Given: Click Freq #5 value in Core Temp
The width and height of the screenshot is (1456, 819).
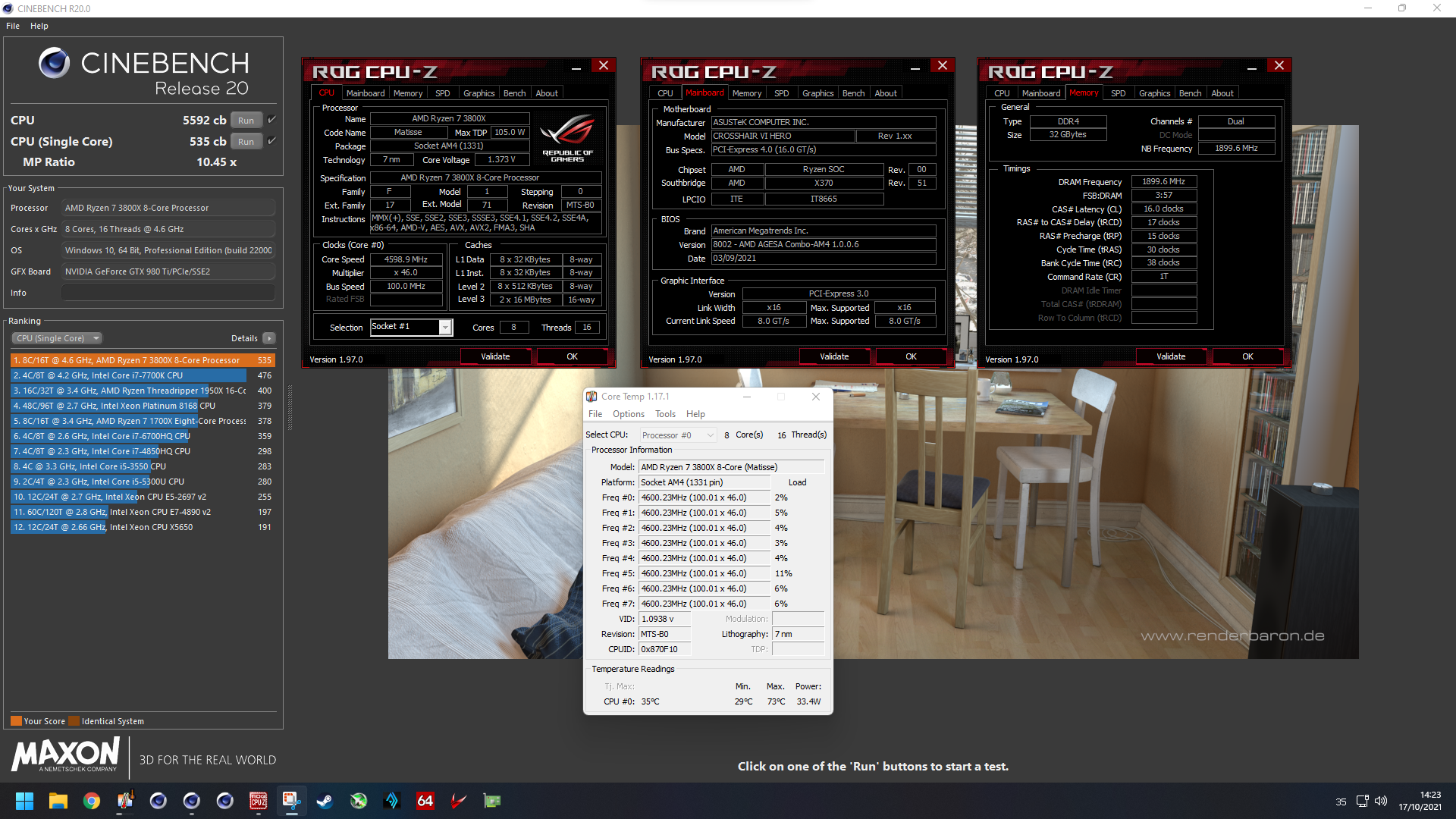Looking at the screenshot, I should [704, 573].
